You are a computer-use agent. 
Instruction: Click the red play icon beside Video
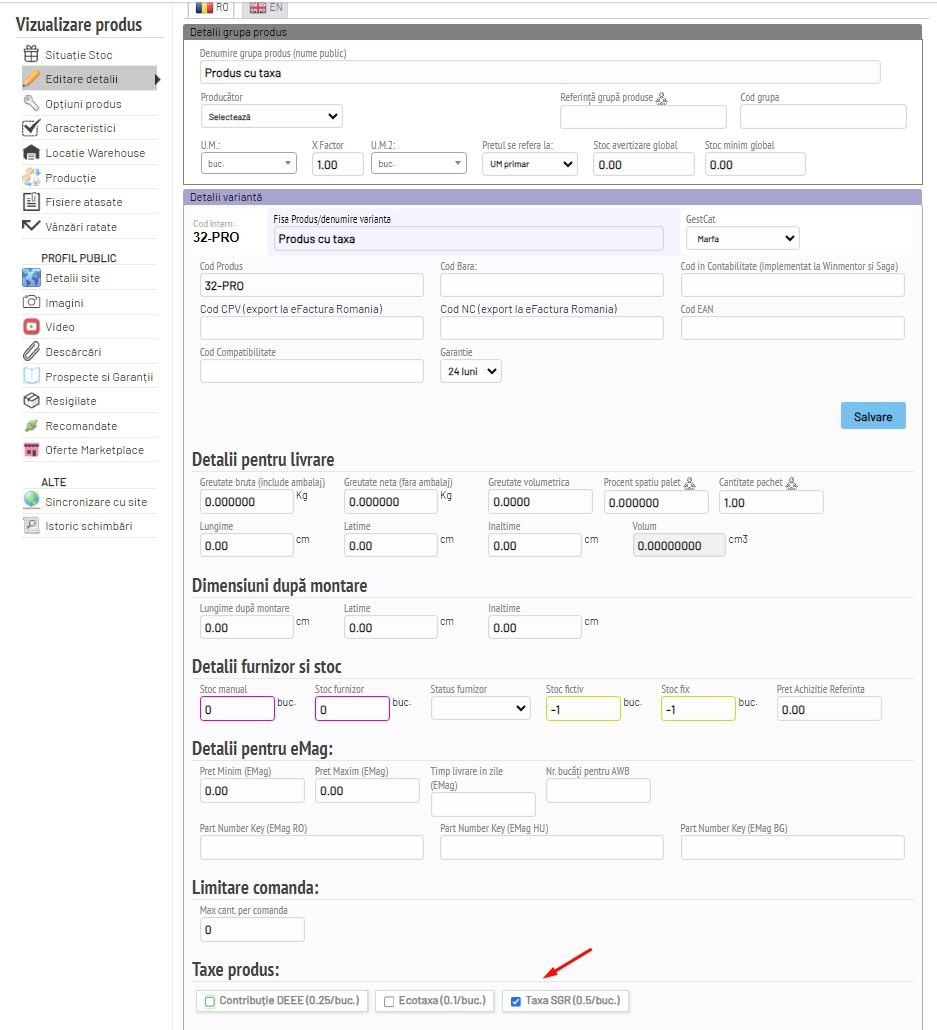coord(30,327)
